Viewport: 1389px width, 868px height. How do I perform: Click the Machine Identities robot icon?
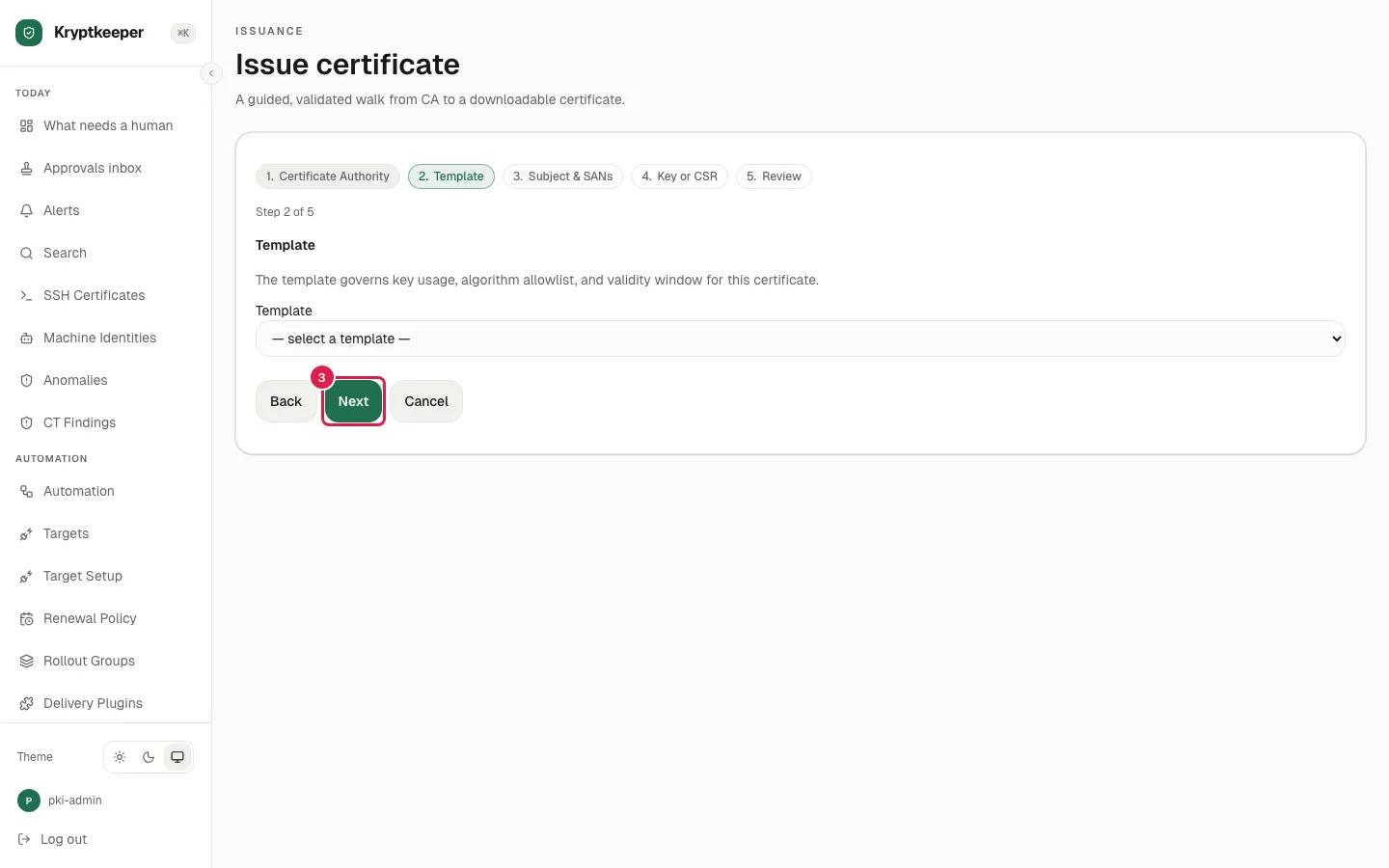(27, 338)
